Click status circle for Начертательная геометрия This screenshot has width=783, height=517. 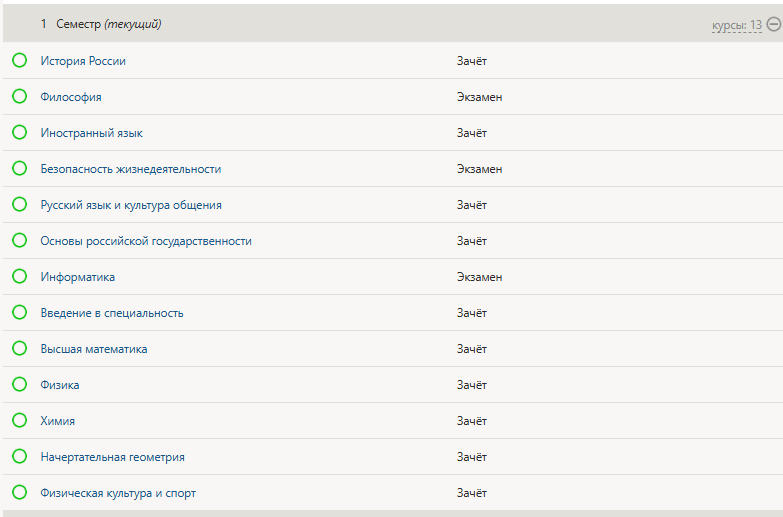point(19,457)
